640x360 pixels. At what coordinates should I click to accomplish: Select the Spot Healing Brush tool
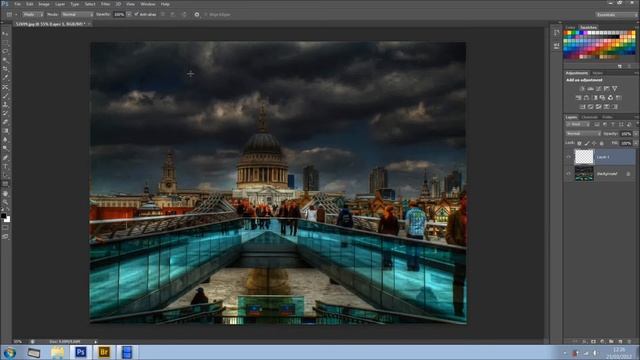click(5, 87)
